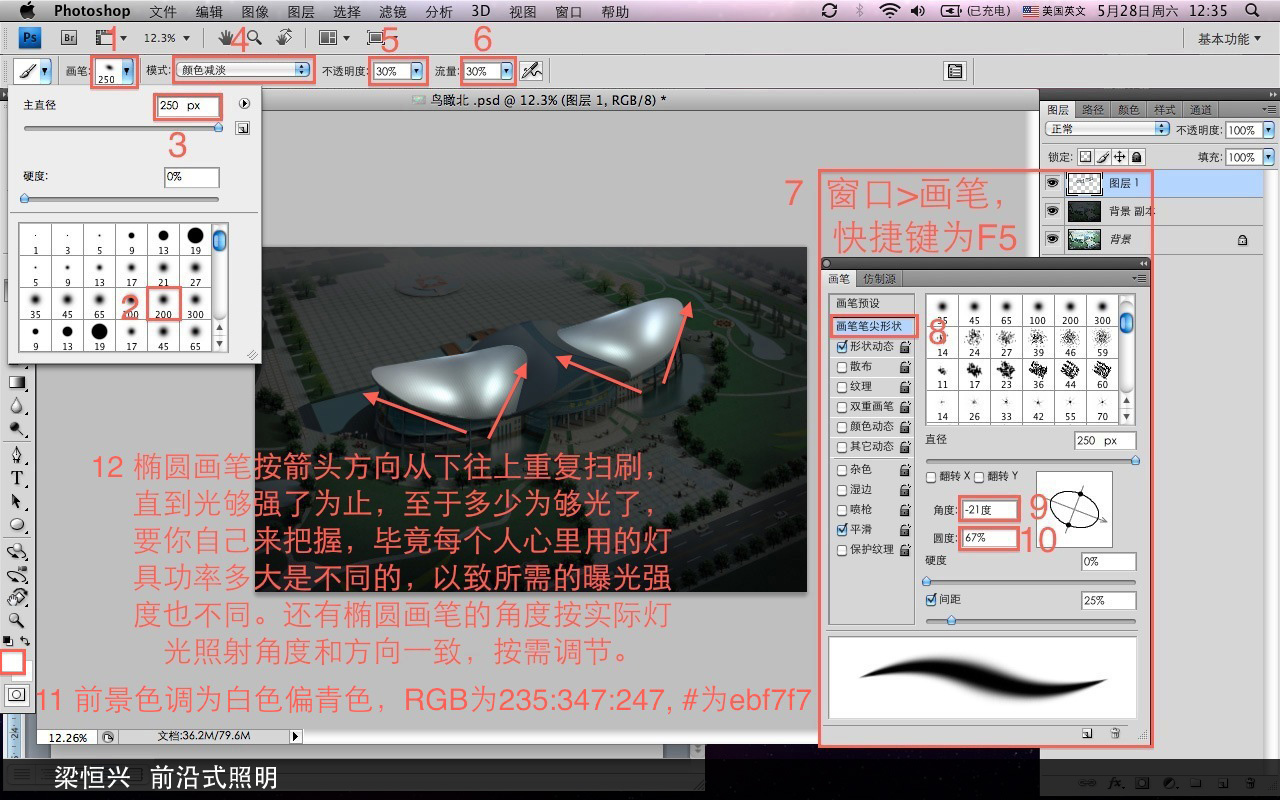The image size is (1280, 800).
Task: Select the Blur droplet tool
Action: (x=17, y=405)
